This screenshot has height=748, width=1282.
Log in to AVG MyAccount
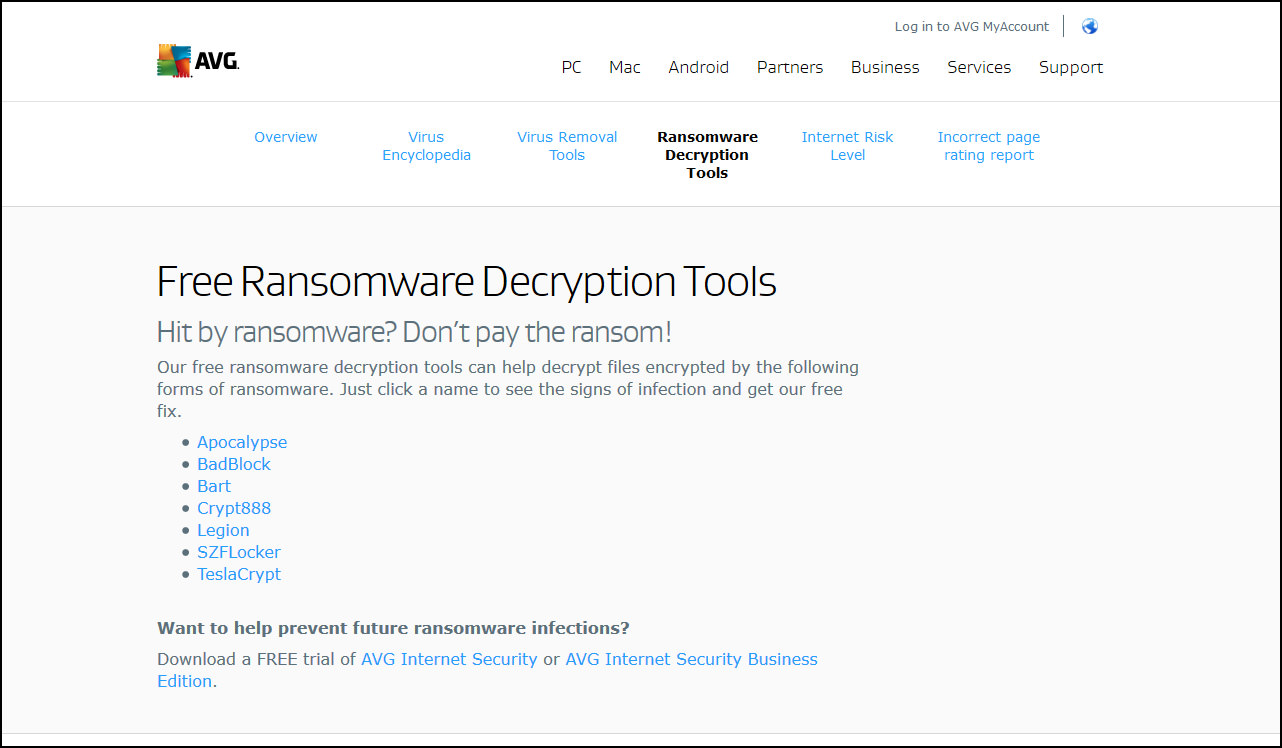click(971, 26)
